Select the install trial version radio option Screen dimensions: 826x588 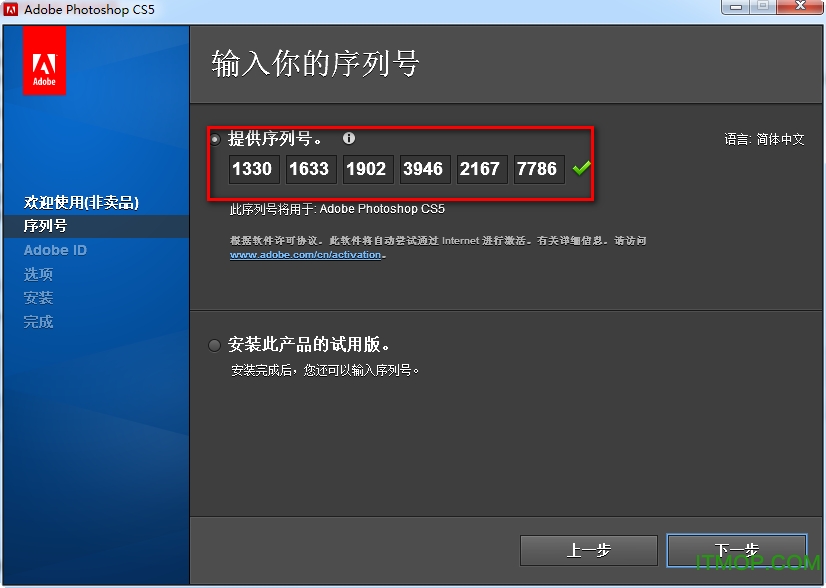point(214,345)
